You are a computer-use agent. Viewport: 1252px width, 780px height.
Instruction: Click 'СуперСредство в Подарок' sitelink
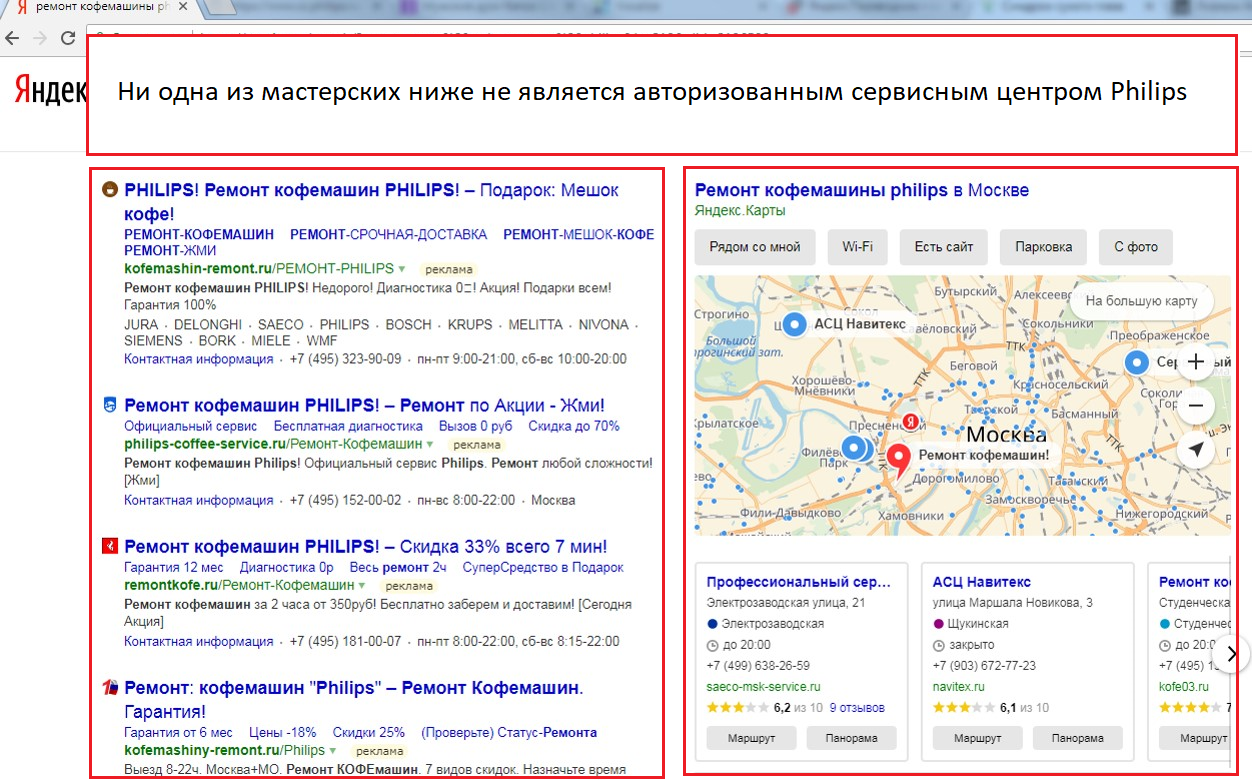click(543, 567)
